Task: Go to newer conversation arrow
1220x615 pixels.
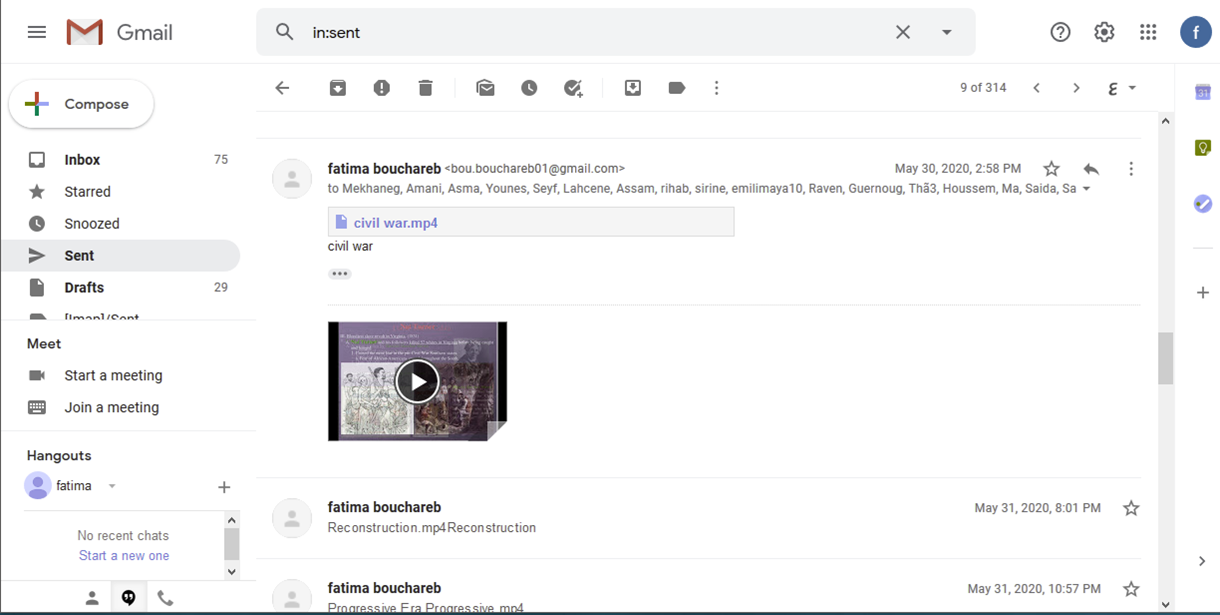Action: (x=1037, y=88)
